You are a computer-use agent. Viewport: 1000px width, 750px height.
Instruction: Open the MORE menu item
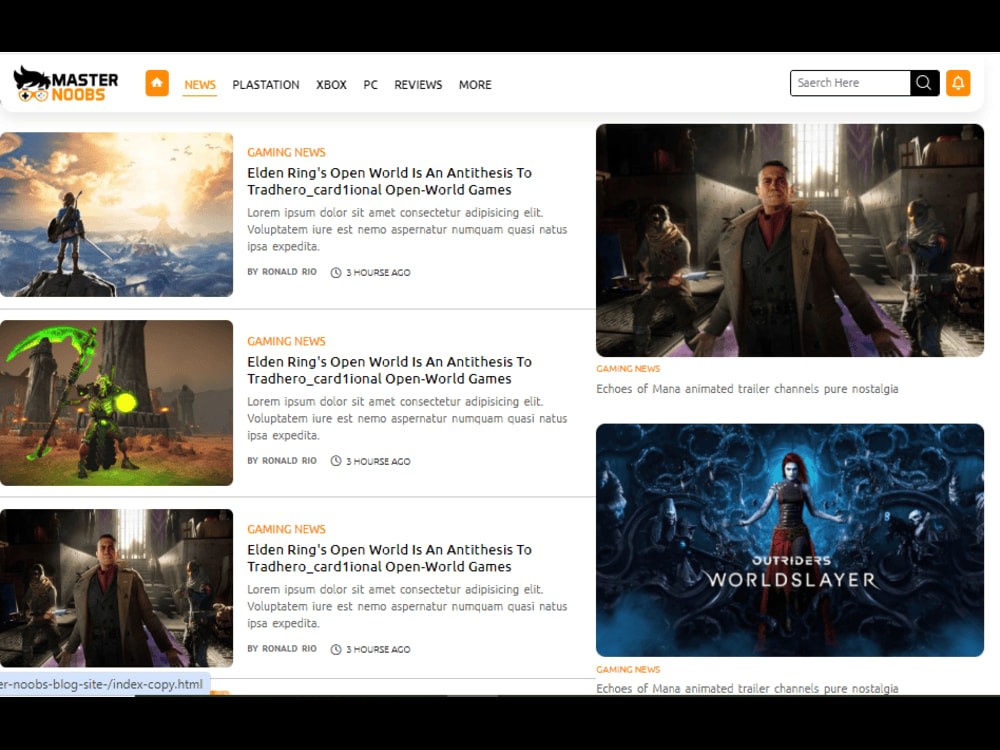(x=475, y=85)
